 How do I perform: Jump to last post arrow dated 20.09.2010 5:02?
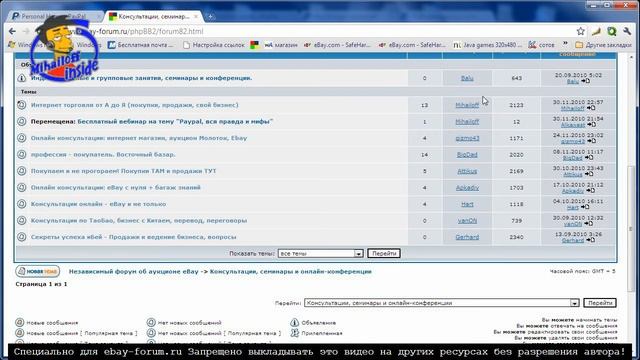click(585, 81)
